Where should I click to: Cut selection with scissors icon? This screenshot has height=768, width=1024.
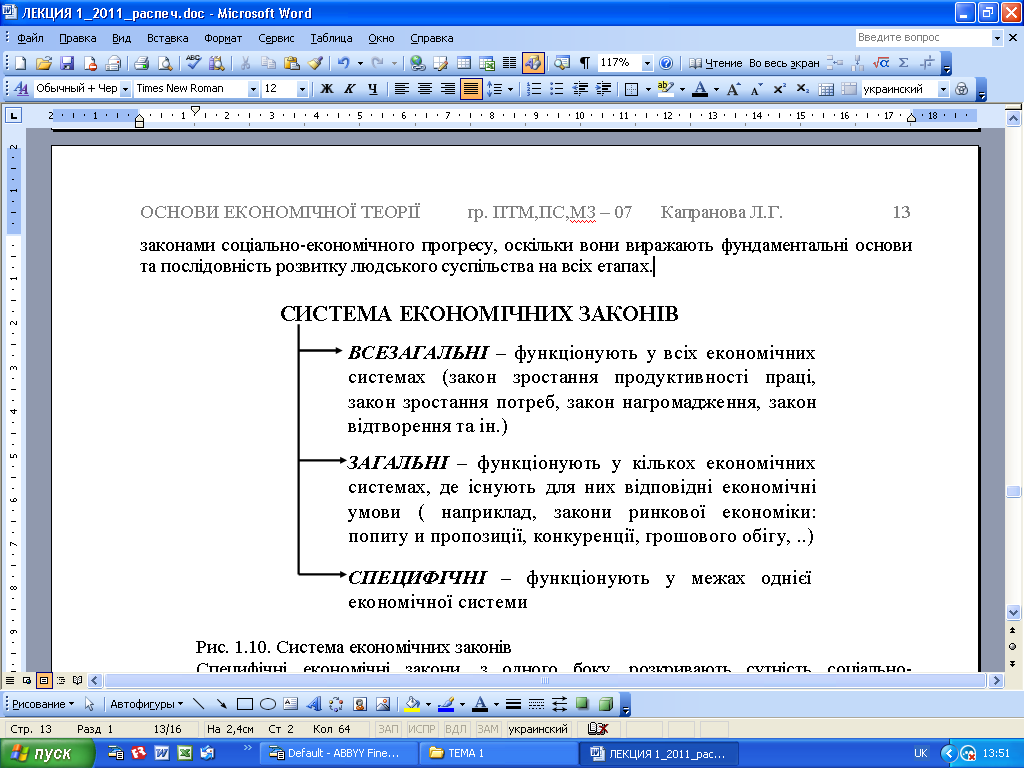coord(245,63)
